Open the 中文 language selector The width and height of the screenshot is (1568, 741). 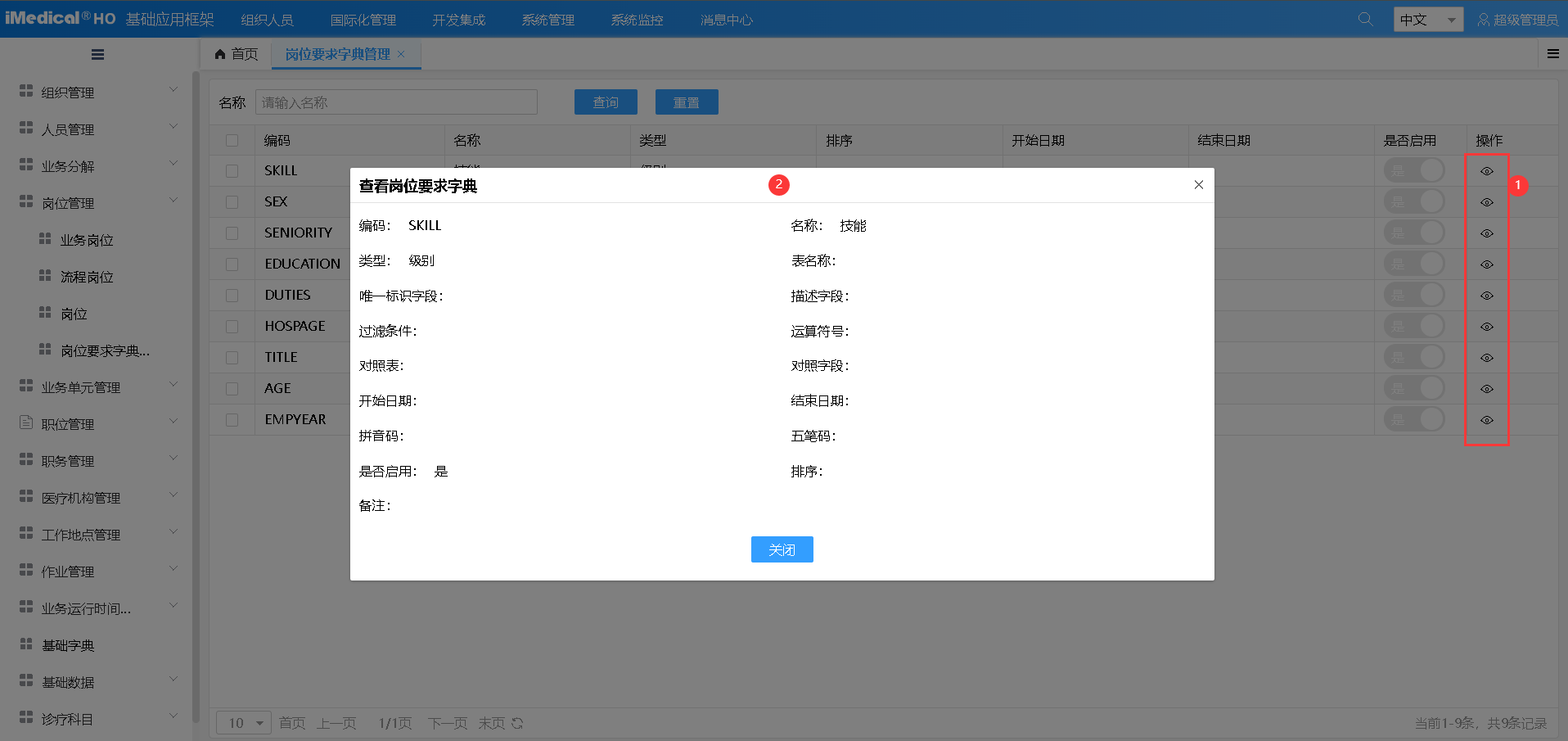[x=1427, y=18]
